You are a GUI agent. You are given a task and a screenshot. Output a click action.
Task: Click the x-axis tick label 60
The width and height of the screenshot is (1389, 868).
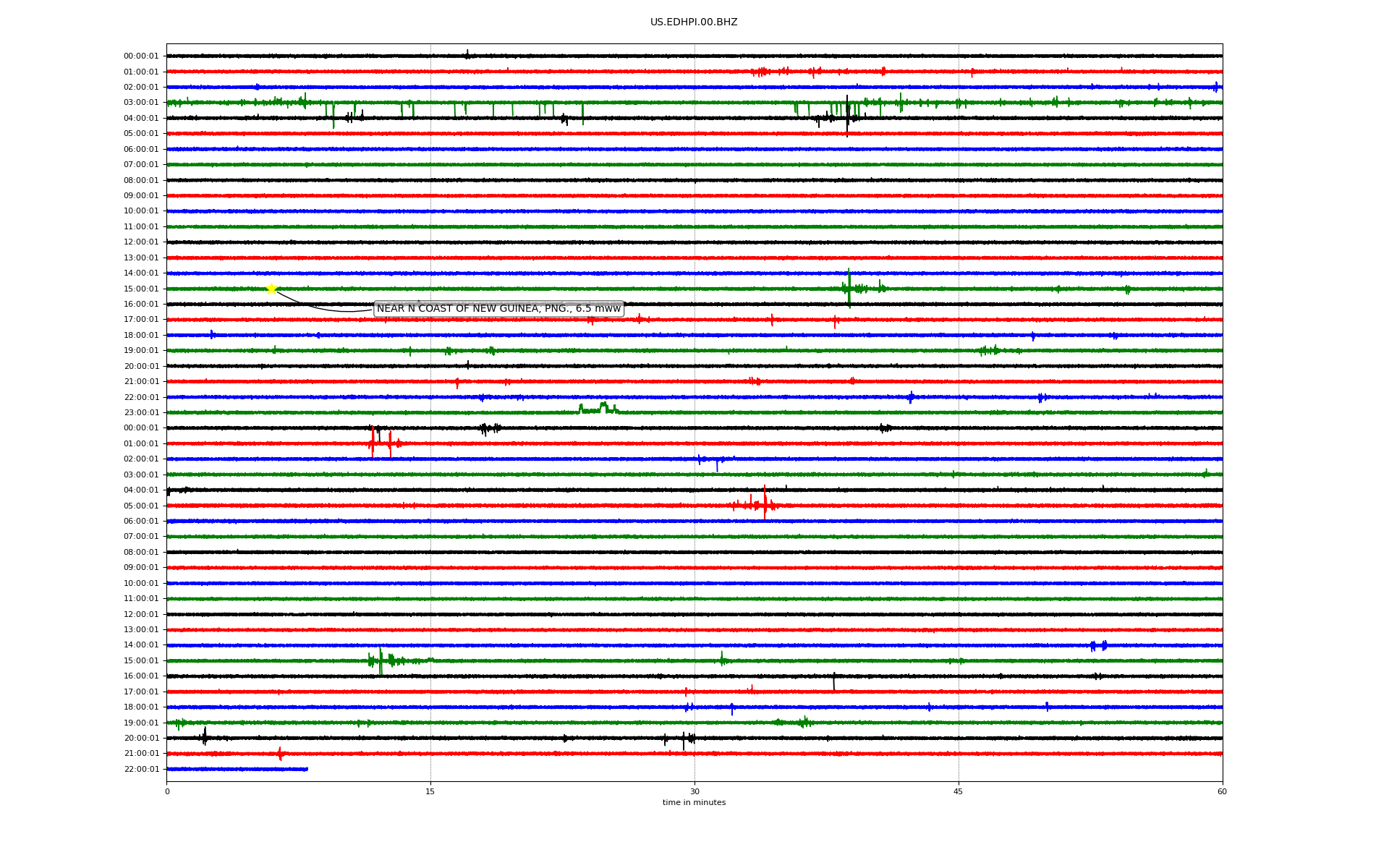[1222, 791]
